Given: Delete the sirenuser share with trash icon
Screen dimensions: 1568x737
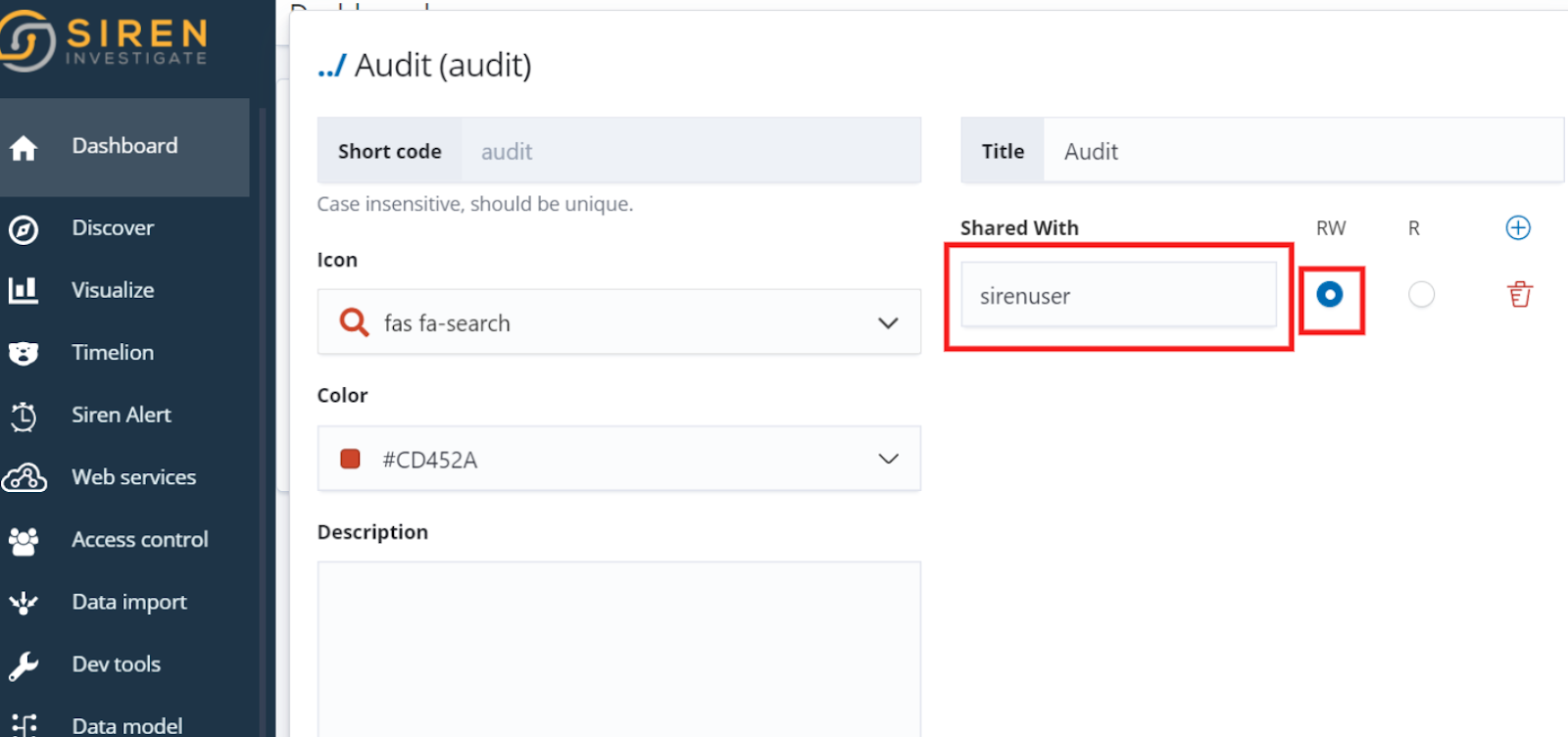Looking at the screenshot, I should [x=1520, y=294].
